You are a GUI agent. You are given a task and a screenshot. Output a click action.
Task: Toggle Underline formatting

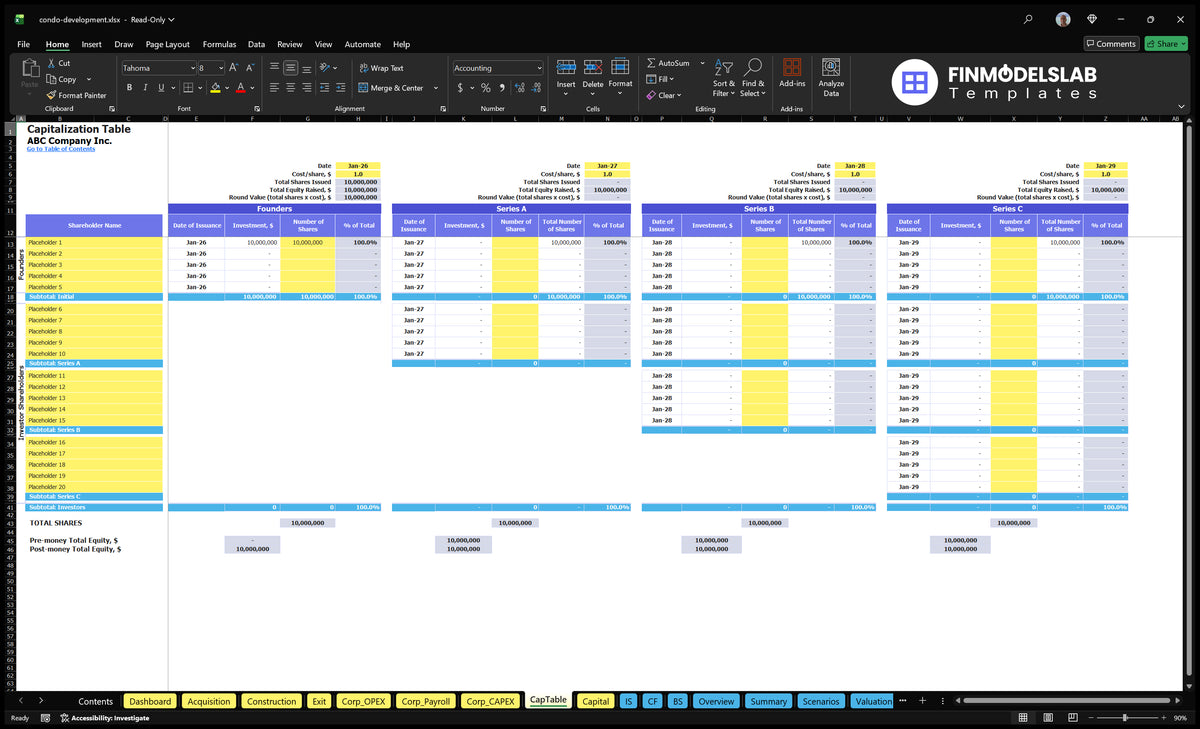pos(161,88)
